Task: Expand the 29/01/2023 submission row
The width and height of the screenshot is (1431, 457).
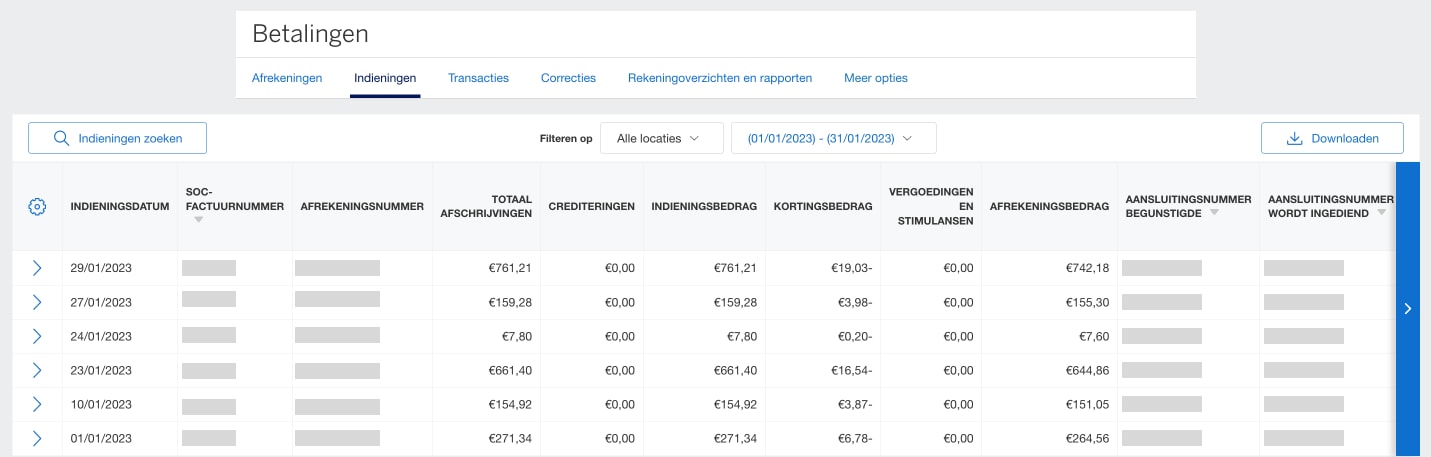Action: (x=37, y=268)
